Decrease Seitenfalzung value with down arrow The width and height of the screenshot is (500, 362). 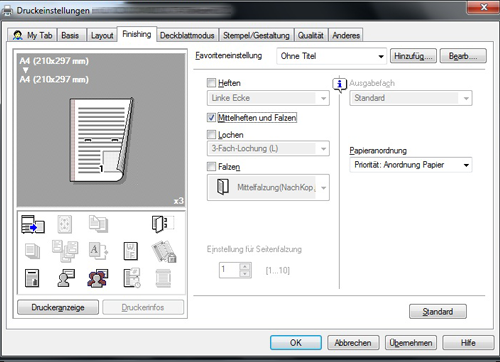coord(245,274)
